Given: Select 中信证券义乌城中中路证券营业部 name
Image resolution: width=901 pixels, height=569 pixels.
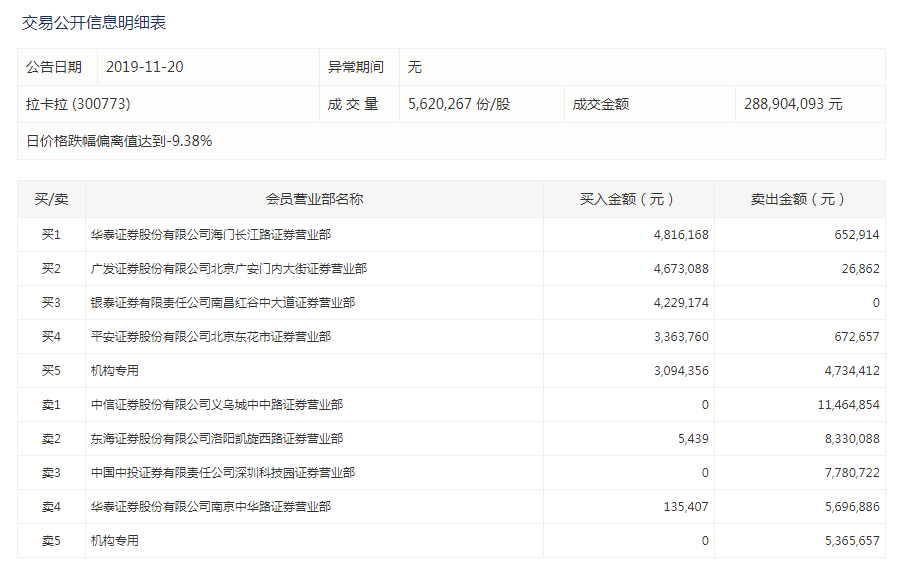Looking at the screenshot, I should 217,405.
